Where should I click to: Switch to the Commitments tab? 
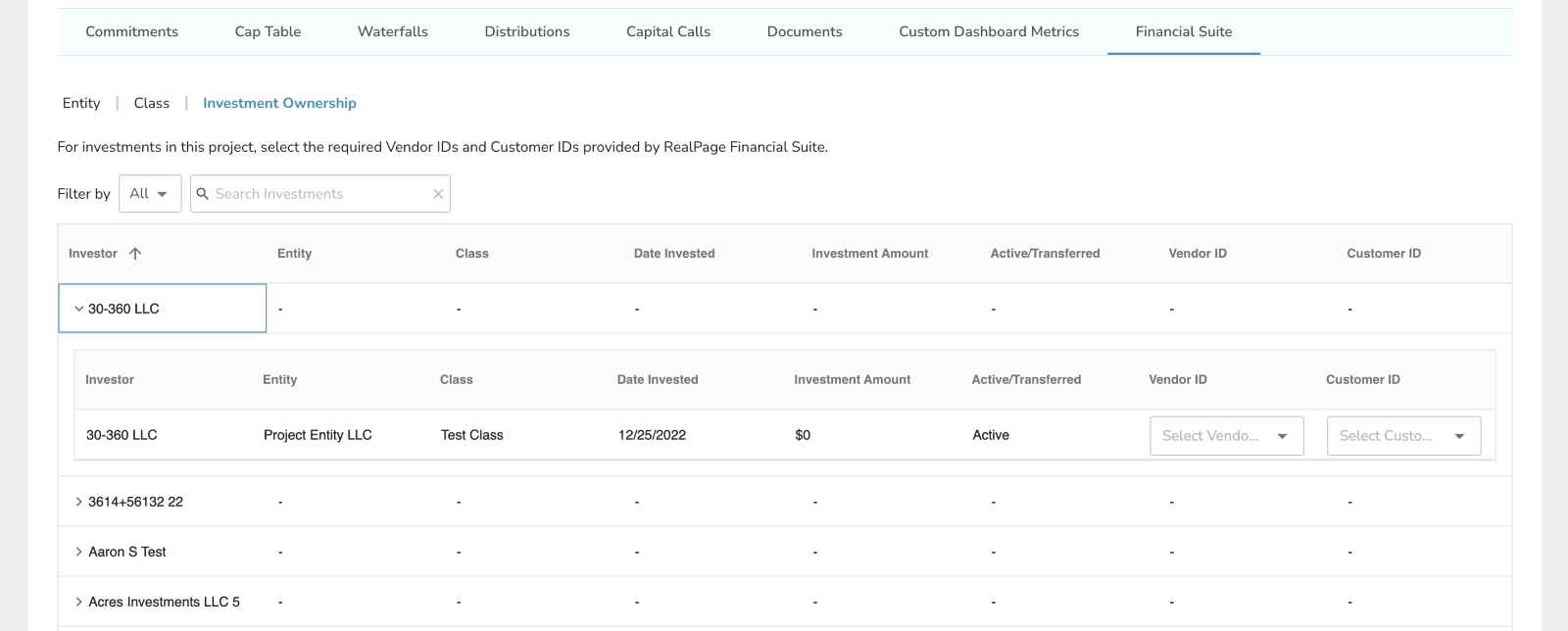coord(131,31)
